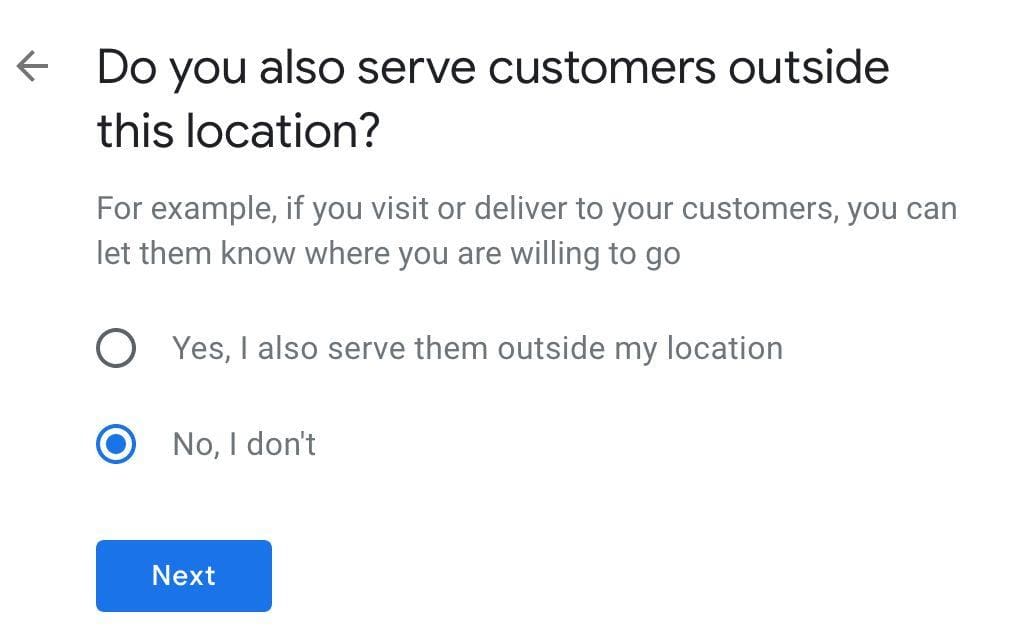The height and width of the screenshot is (642, 1024).
Task: Click the back arrow icon
Action: click(33, 67)
